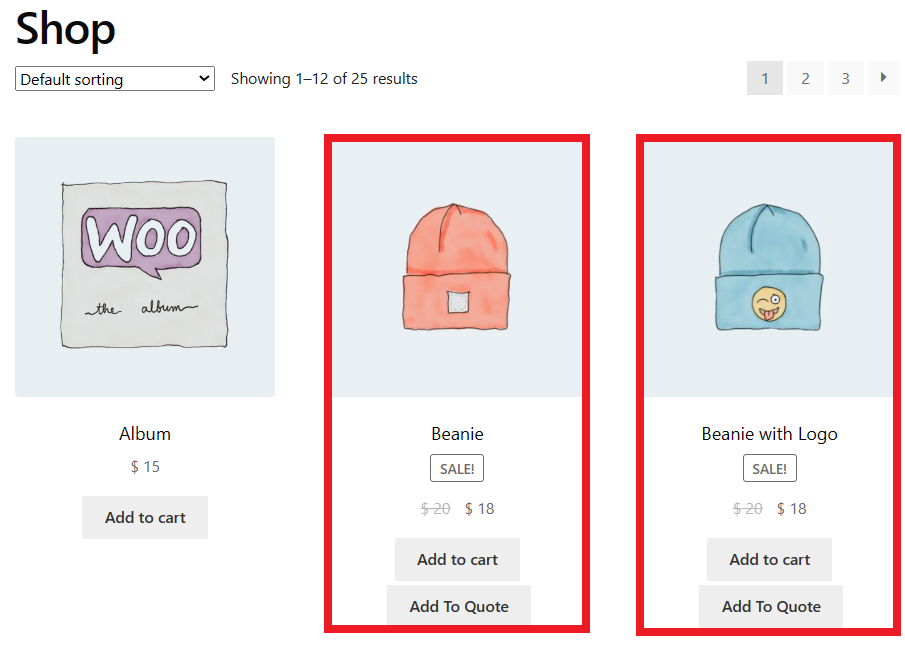Select the current page 1 indicator
Screen dimensions: 905x656
[765, 78]
